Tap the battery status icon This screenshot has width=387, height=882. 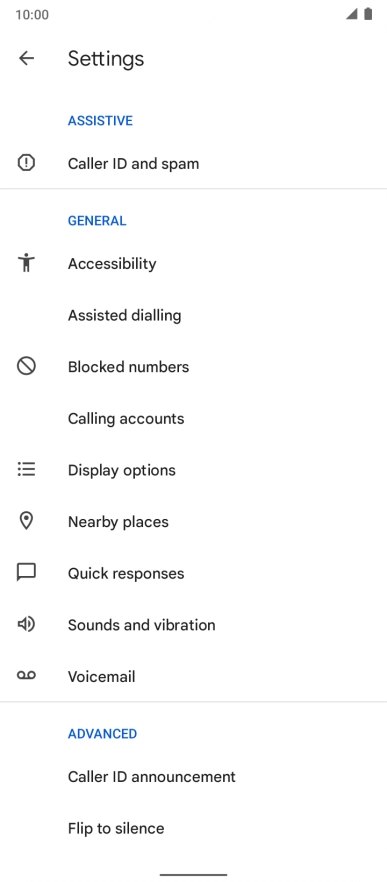pos(368,14)
